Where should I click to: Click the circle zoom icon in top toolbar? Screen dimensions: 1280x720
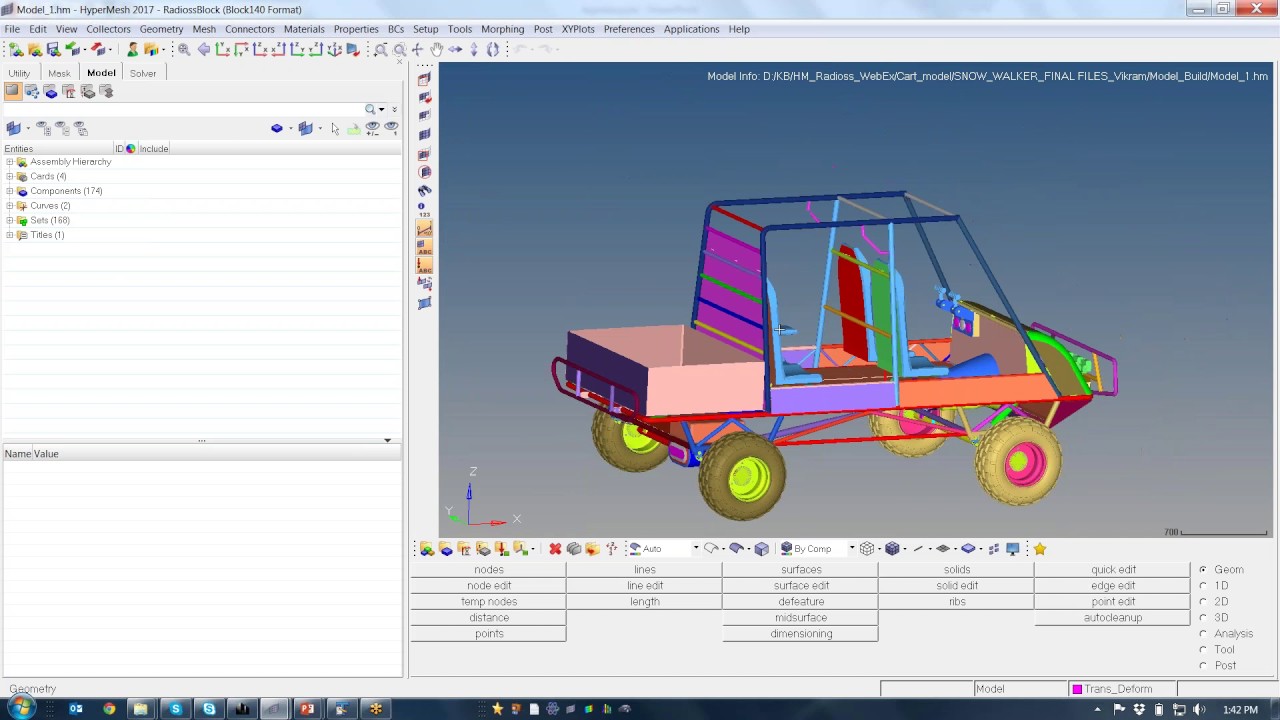(399, 49)
